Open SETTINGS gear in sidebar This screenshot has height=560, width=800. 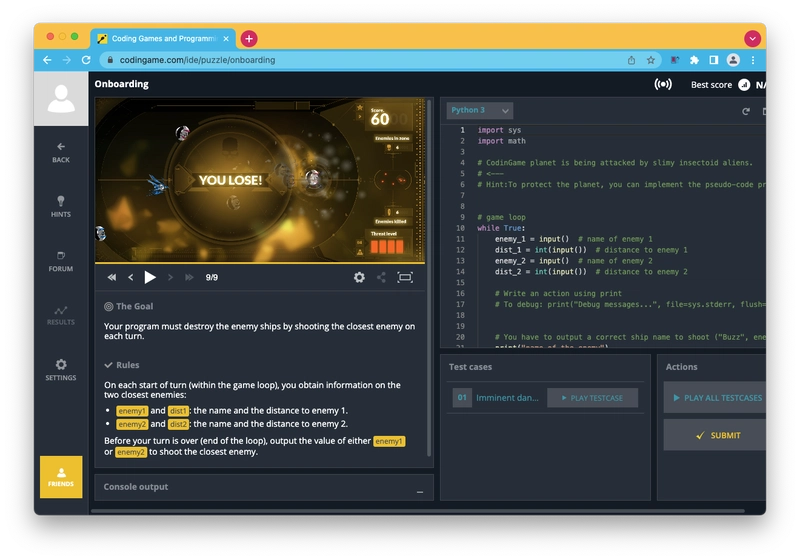click(61, 370)
